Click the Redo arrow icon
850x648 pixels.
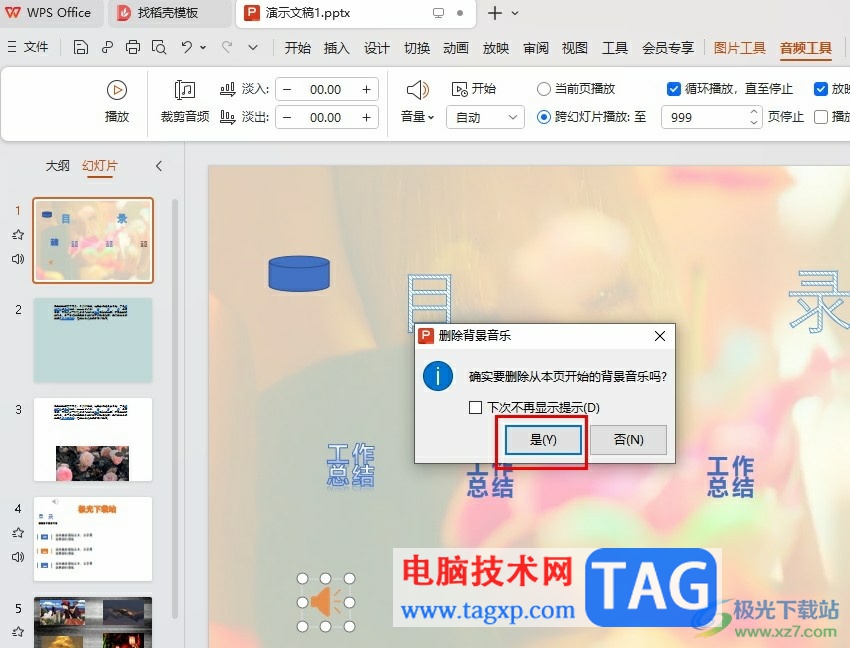pos(227,48)
